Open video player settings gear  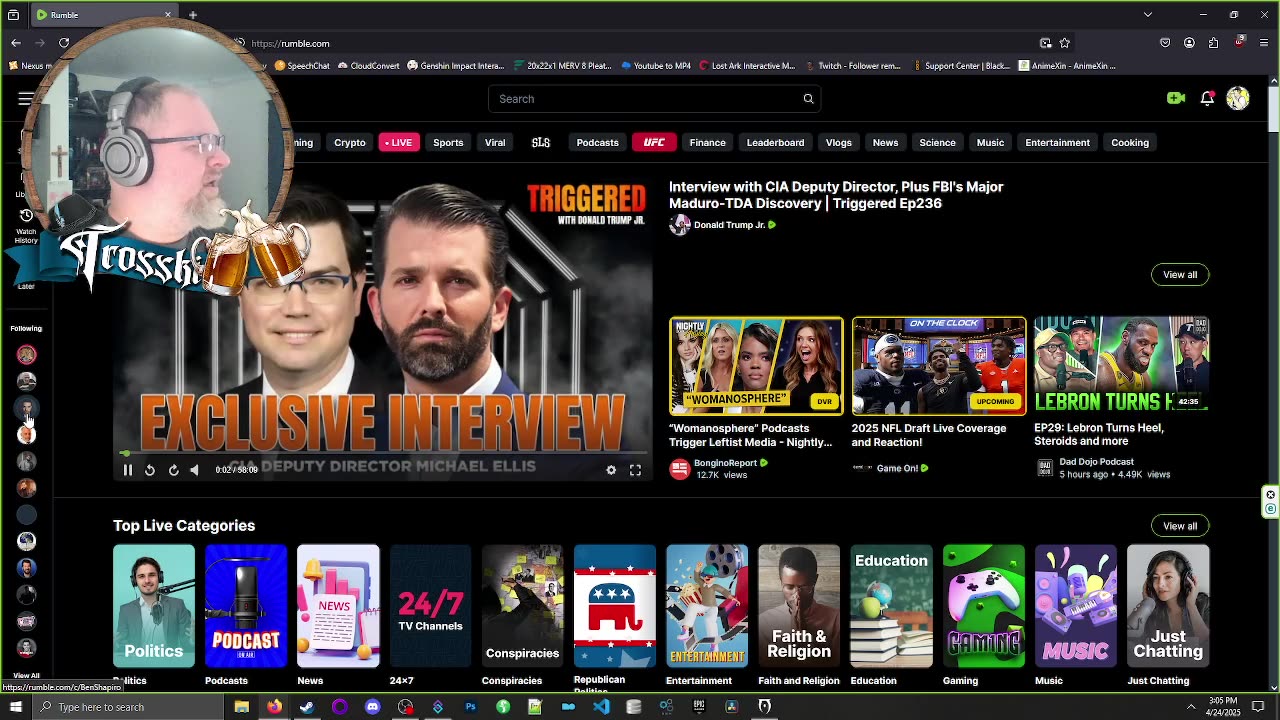(611, 470)
